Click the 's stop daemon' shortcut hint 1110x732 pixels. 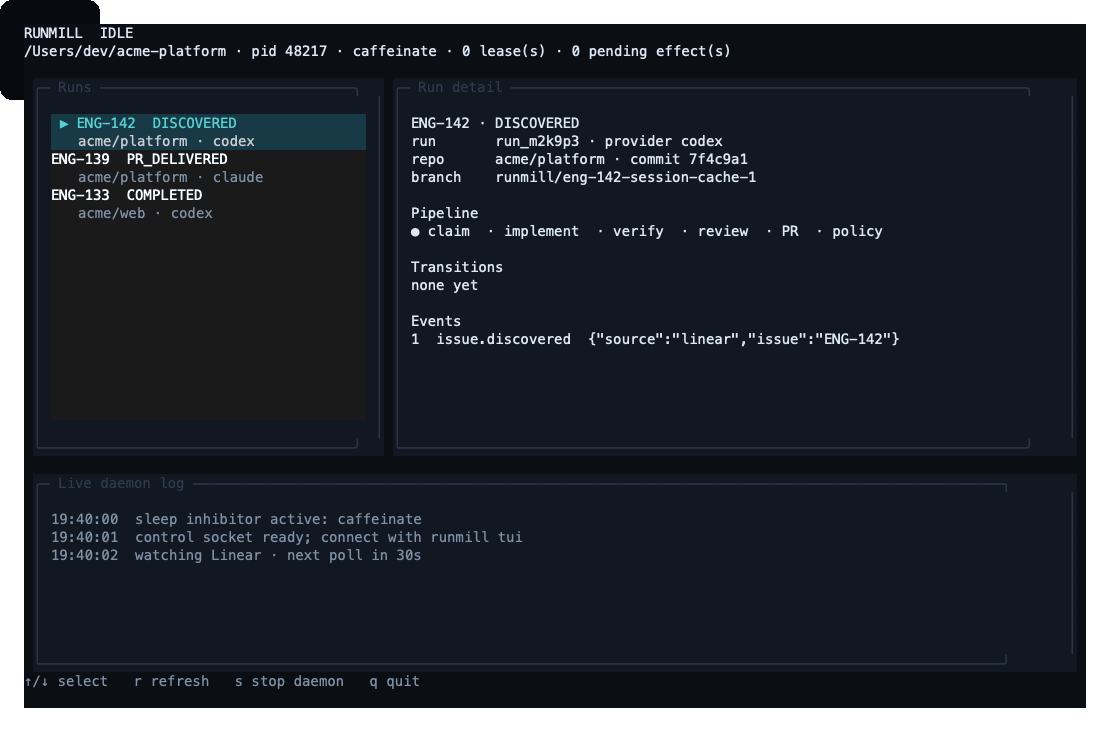pos(289,681)
